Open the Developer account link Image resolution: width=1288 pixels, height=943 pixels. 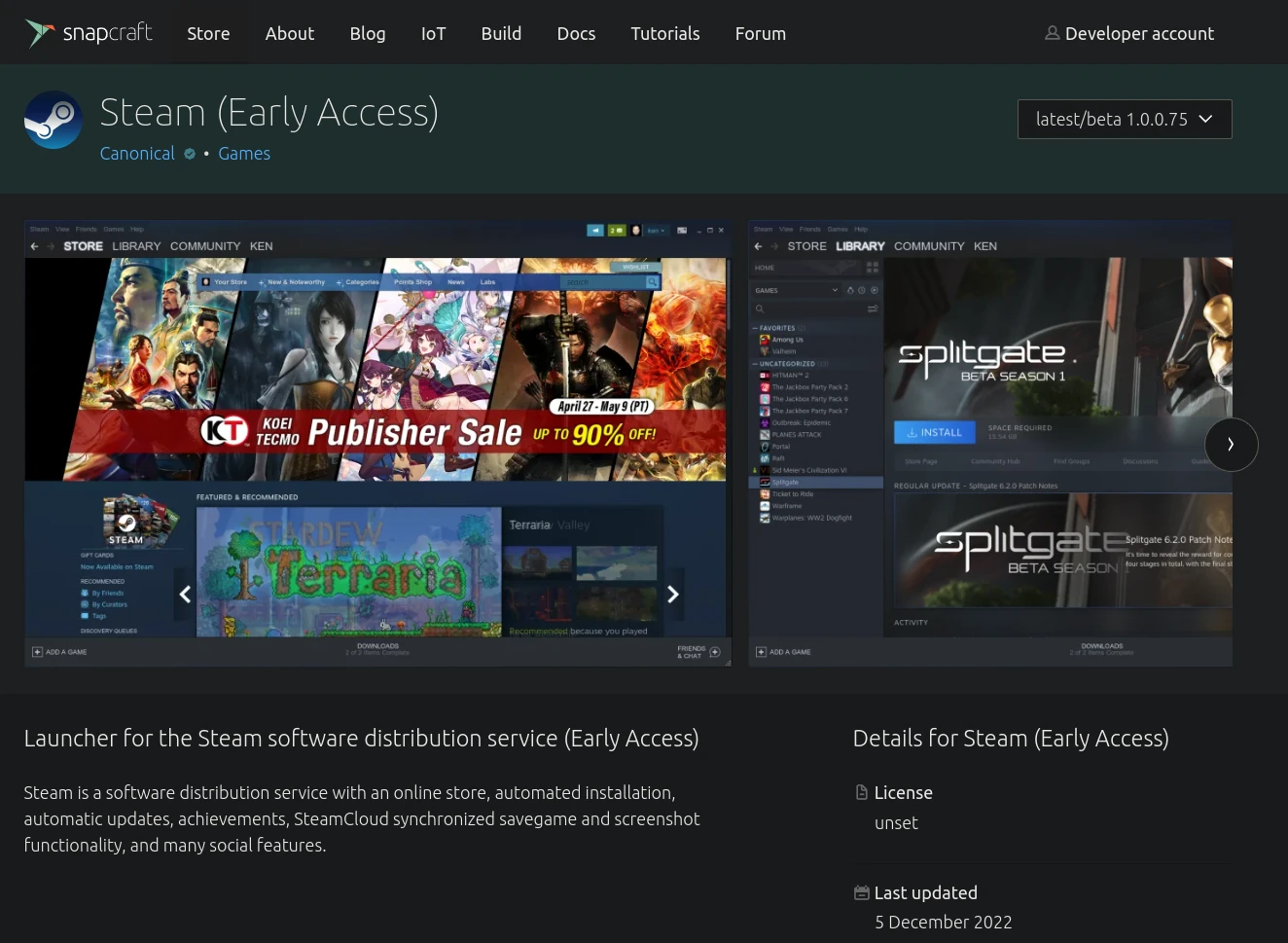(1129, 33)
